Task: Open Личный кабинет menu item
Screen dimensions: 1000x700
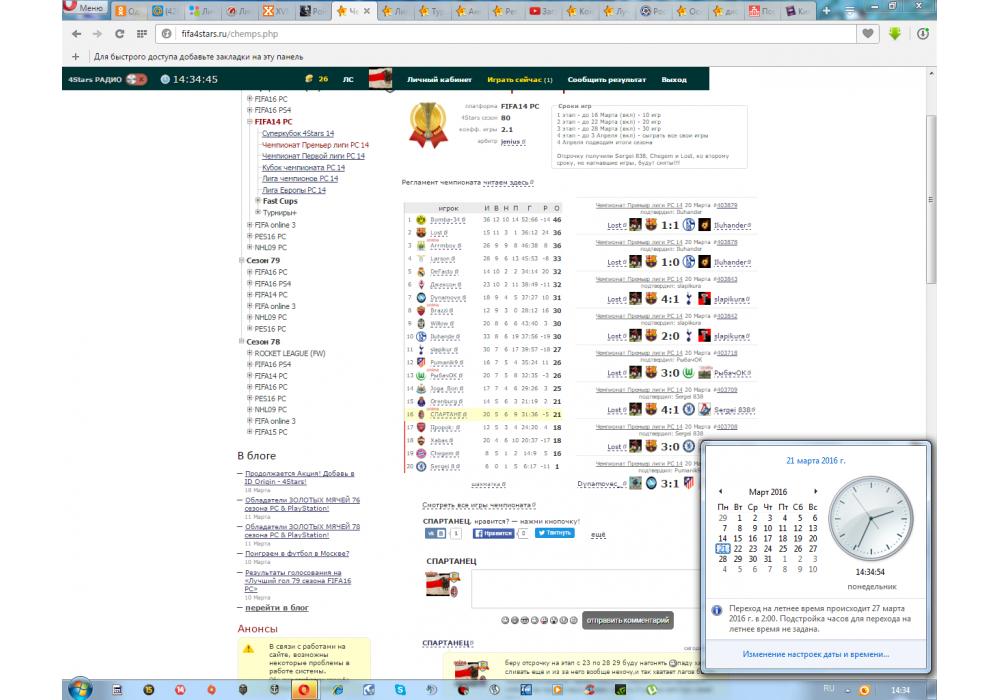Action: (x=439, y=79)
